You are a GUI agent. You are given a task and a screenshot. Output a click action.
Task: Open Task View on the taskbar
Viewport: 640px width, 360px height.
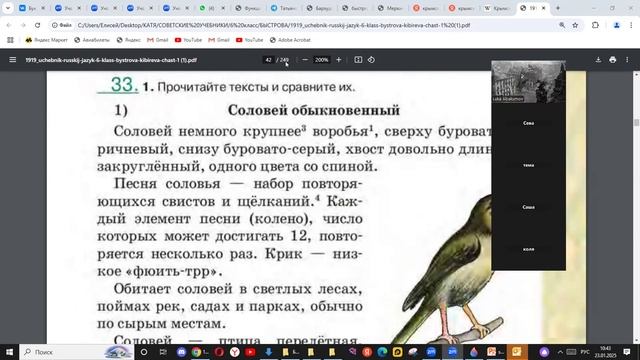tap(163, 352)
